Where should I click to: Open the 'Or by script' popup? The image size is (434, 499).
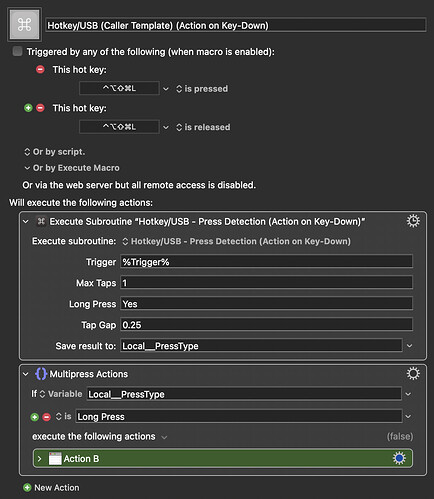coord(55,152)
